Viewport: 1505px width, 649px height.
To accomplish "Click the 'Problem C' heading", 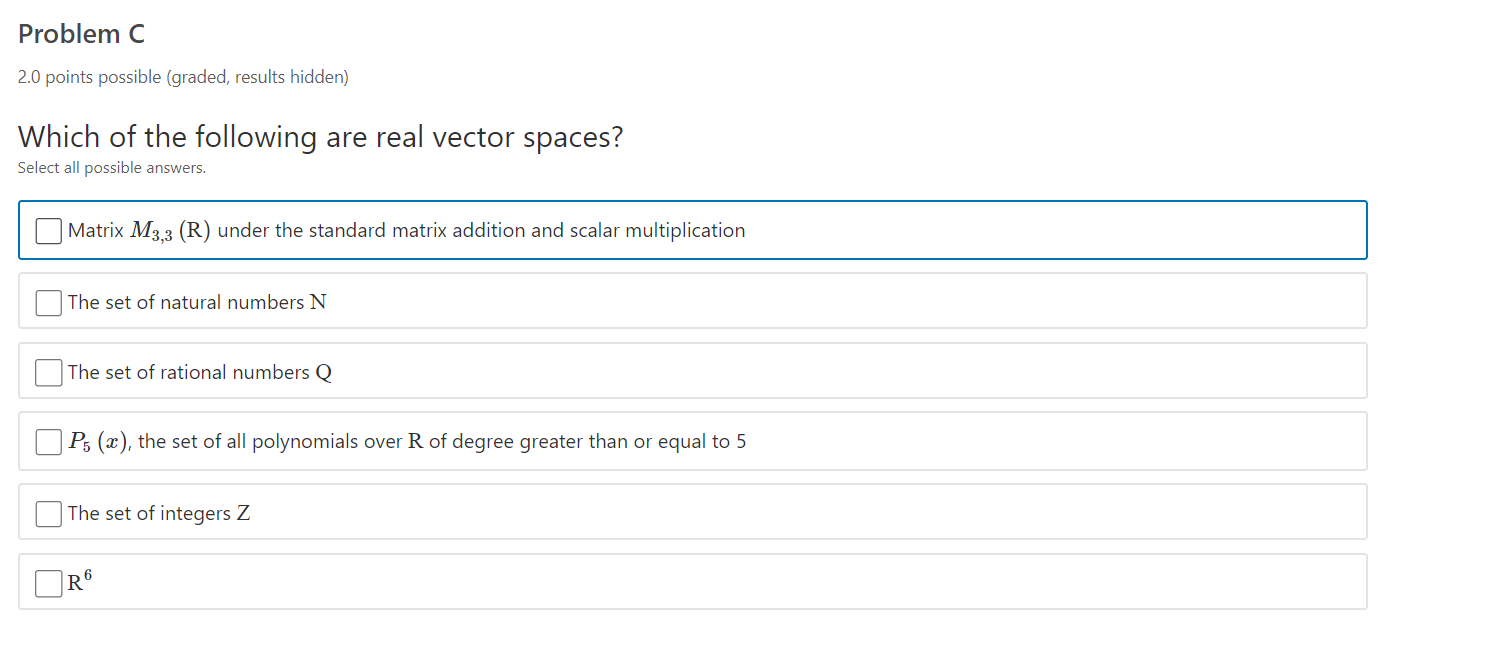I will coord(81,34).
